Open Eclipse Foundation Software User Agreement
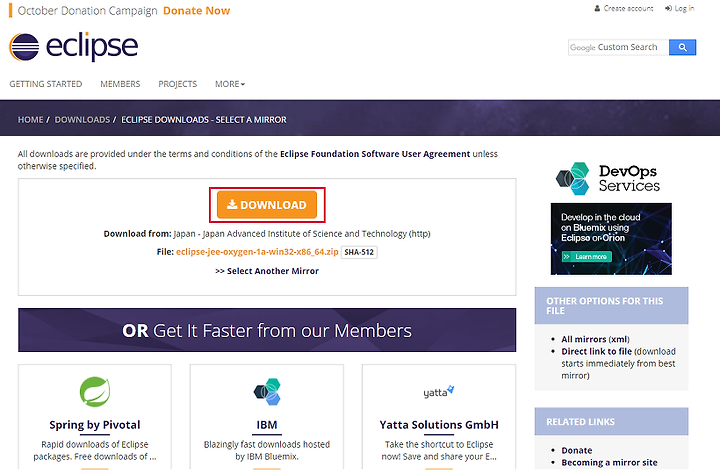This screenshot has height=474, width=720. click(x=375, y=154)
